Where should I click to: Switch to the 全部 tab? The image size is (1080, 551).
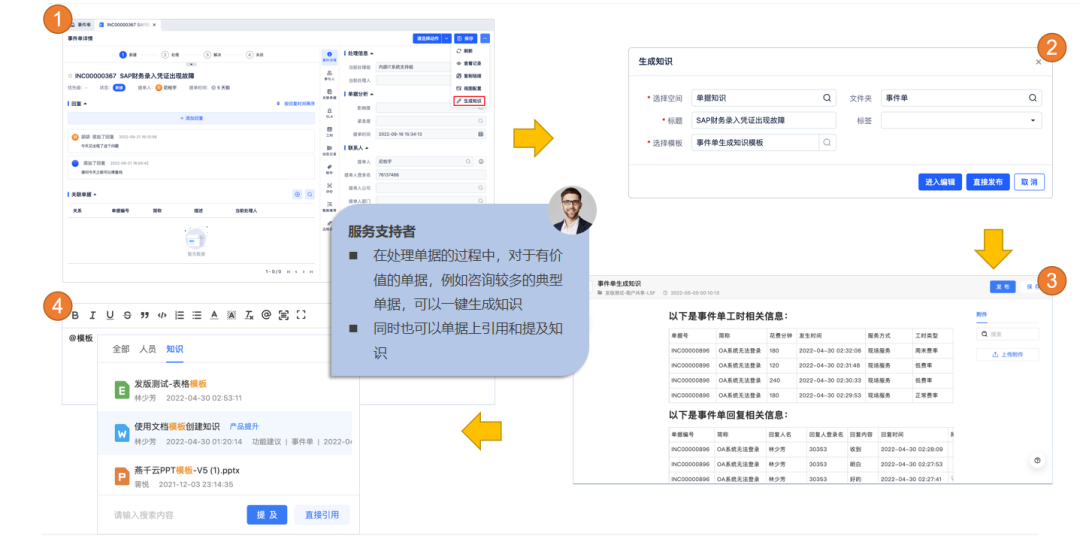[121, 349]
